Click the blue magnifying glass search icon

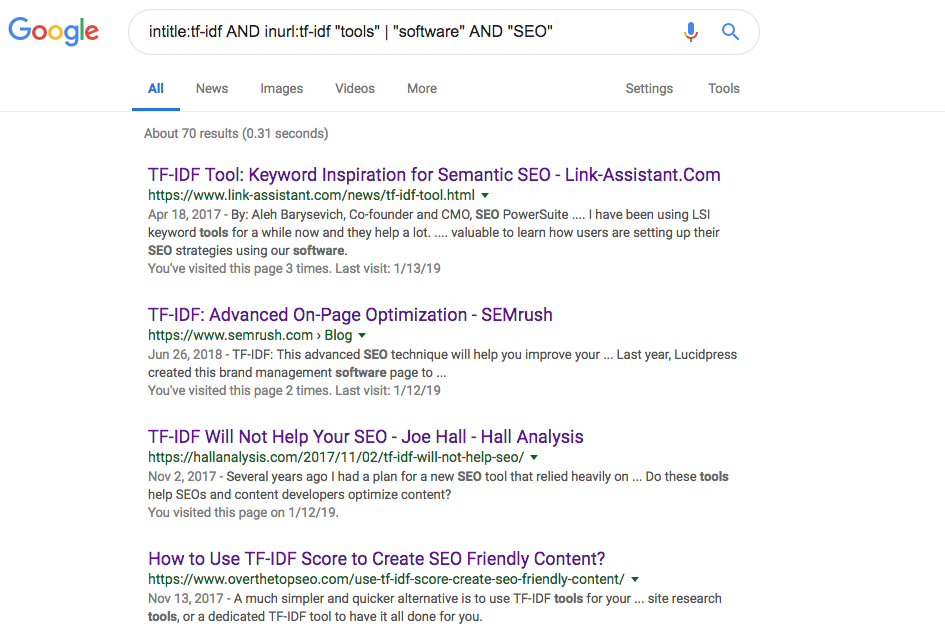730,32
